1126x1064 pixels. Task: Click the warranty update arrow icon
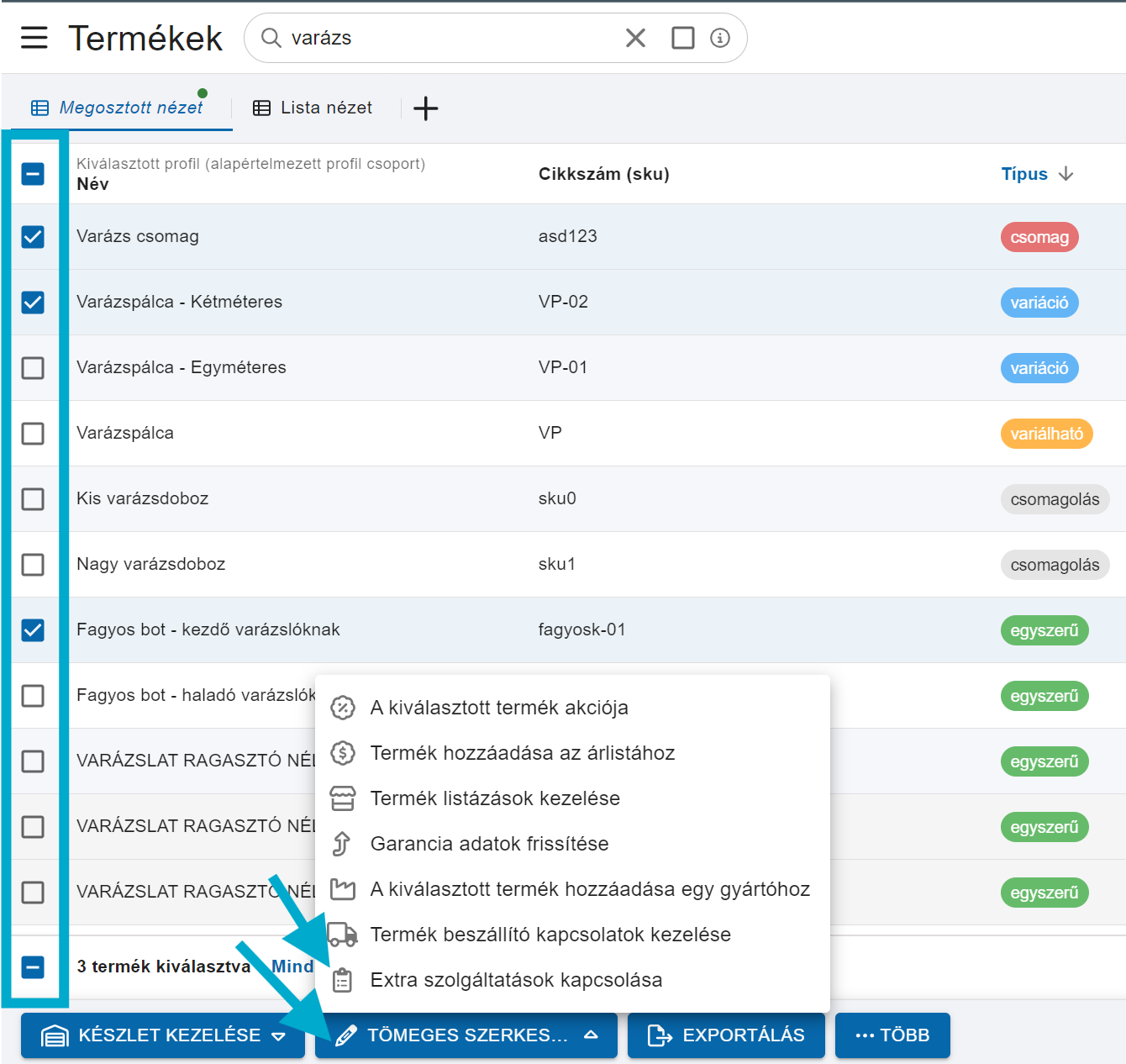pos(341,844)
